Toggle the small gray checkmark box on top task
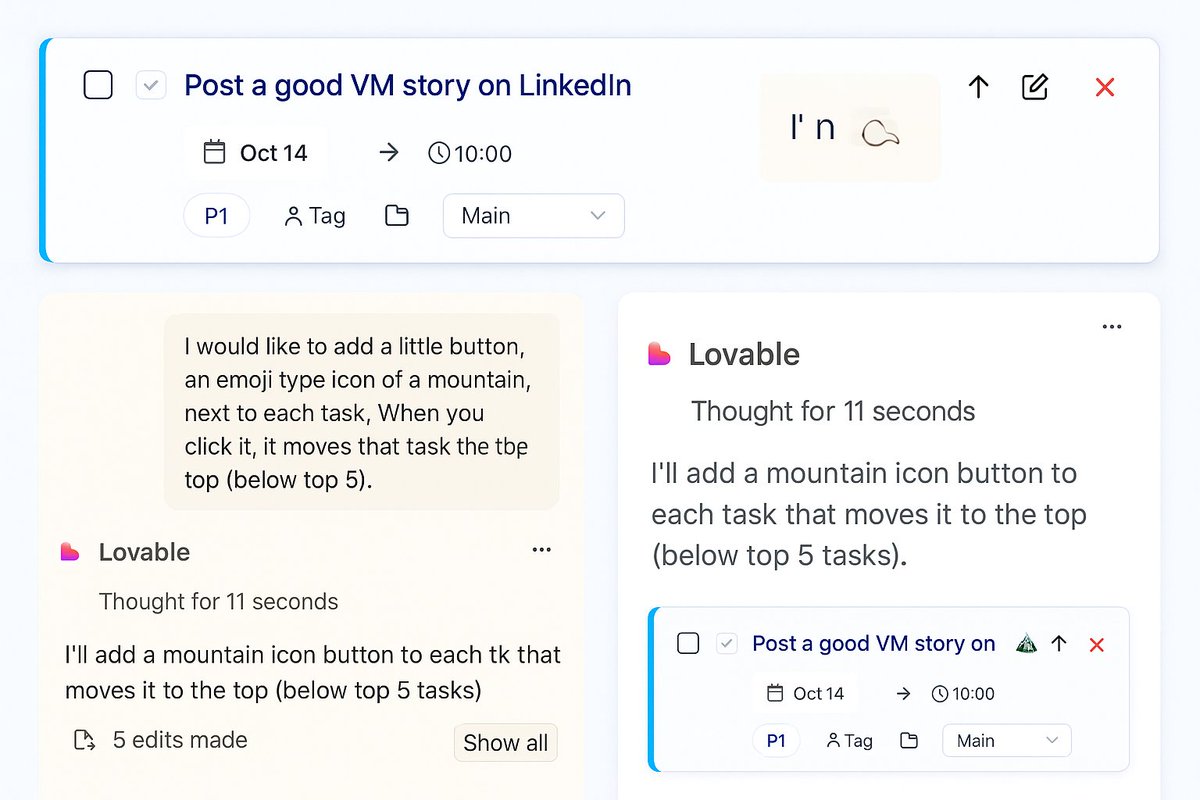The height and width of the screenshot is (800, 1200). pos(150,86)
